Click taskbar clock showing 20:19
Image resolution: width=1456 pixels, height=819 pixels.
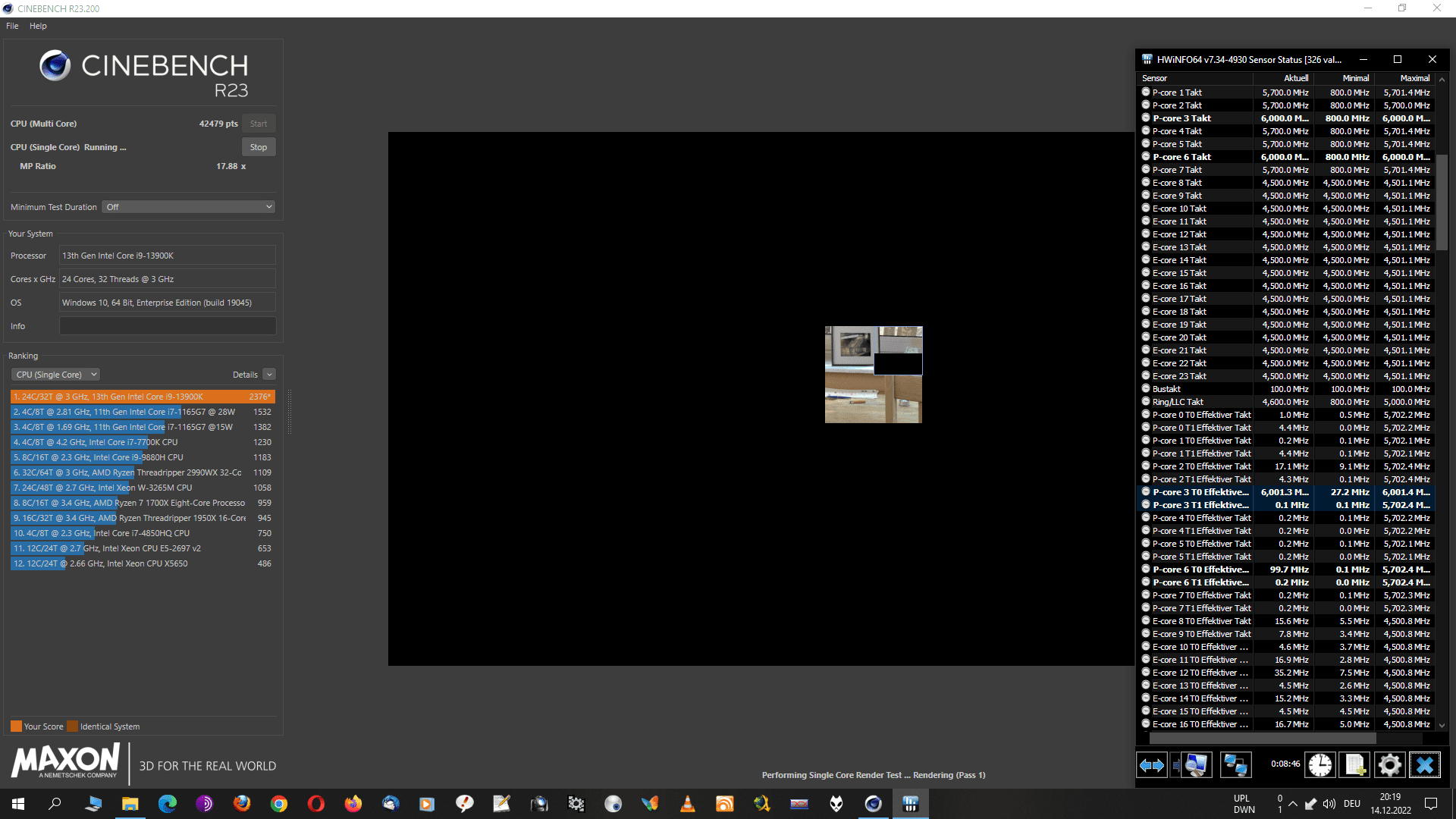(x=1391, y=804)
